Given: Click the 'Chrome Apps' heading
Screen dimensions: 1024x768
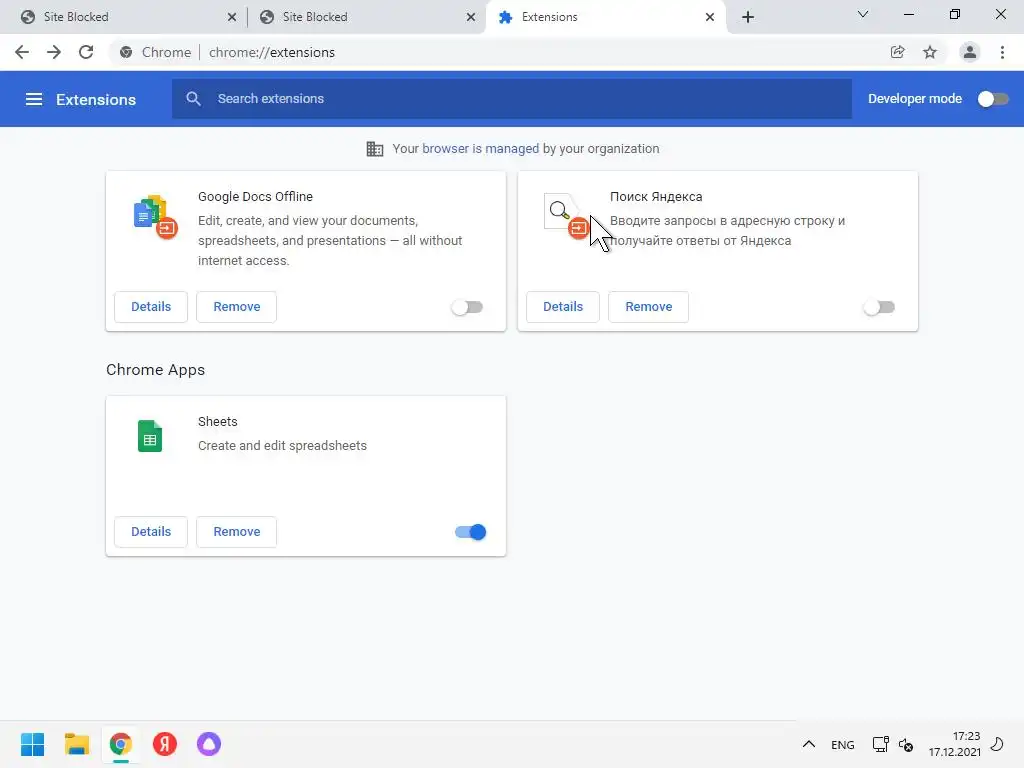Looking at the screenshot, I should 155,370.
